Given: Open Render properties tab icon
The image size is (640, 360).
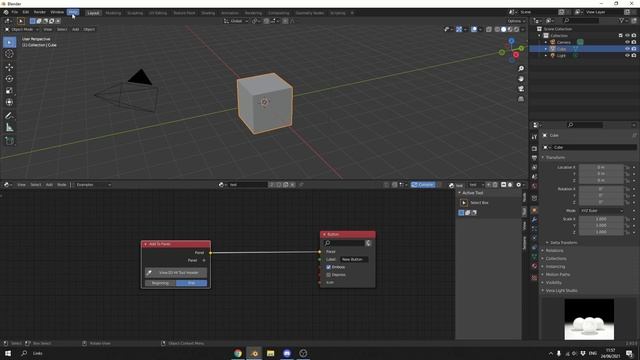Looking at the screenshot, I should click(x=534, y=149).
